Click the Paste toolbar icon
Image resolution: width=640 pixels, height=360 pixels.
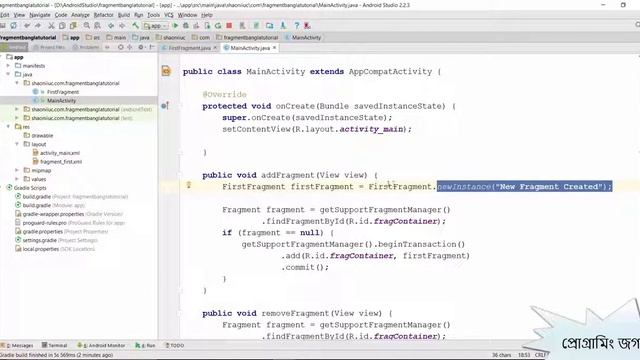(73, 25)
